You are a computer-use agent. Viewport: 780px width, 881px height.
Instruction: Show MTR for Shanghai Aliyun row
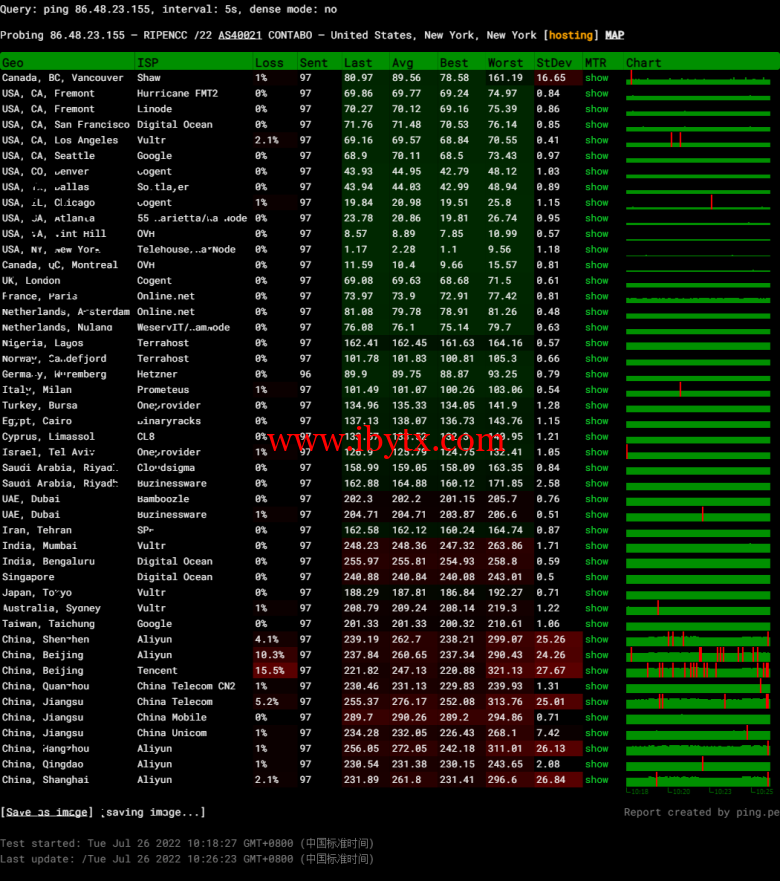tap(597, 780)
